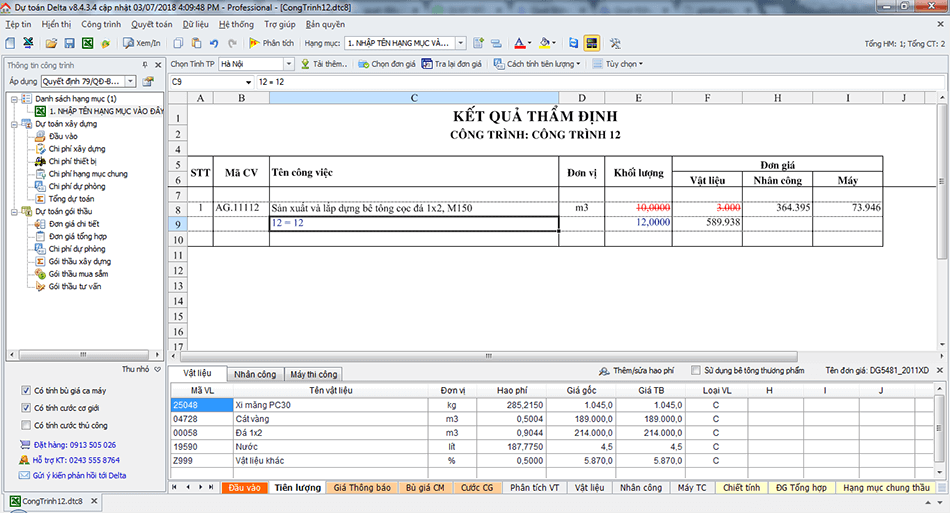Click the open folder icon in toolbar

pyautogui.click(x=50, y=44)
